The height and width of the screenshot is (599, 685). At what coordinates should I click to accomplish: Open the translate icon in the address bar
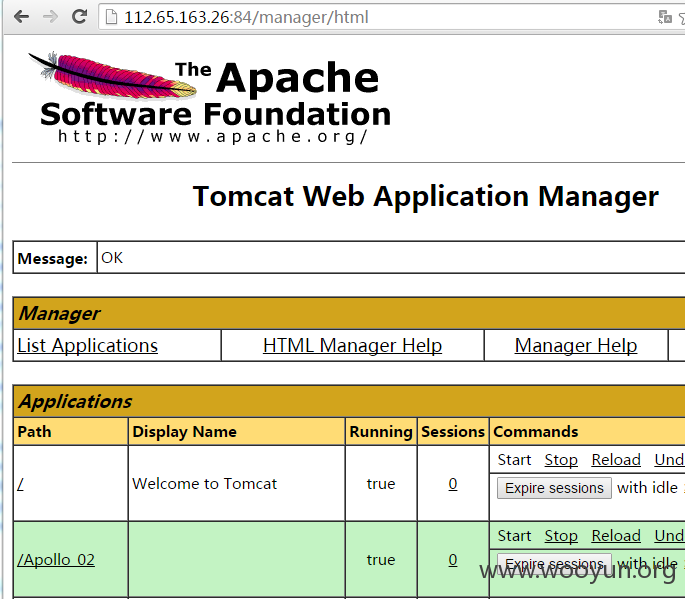(x=664, y=17)
